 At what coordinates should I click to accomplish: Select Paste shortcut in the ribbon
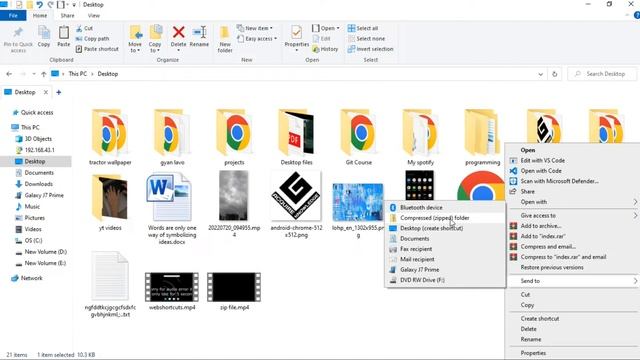97,49
